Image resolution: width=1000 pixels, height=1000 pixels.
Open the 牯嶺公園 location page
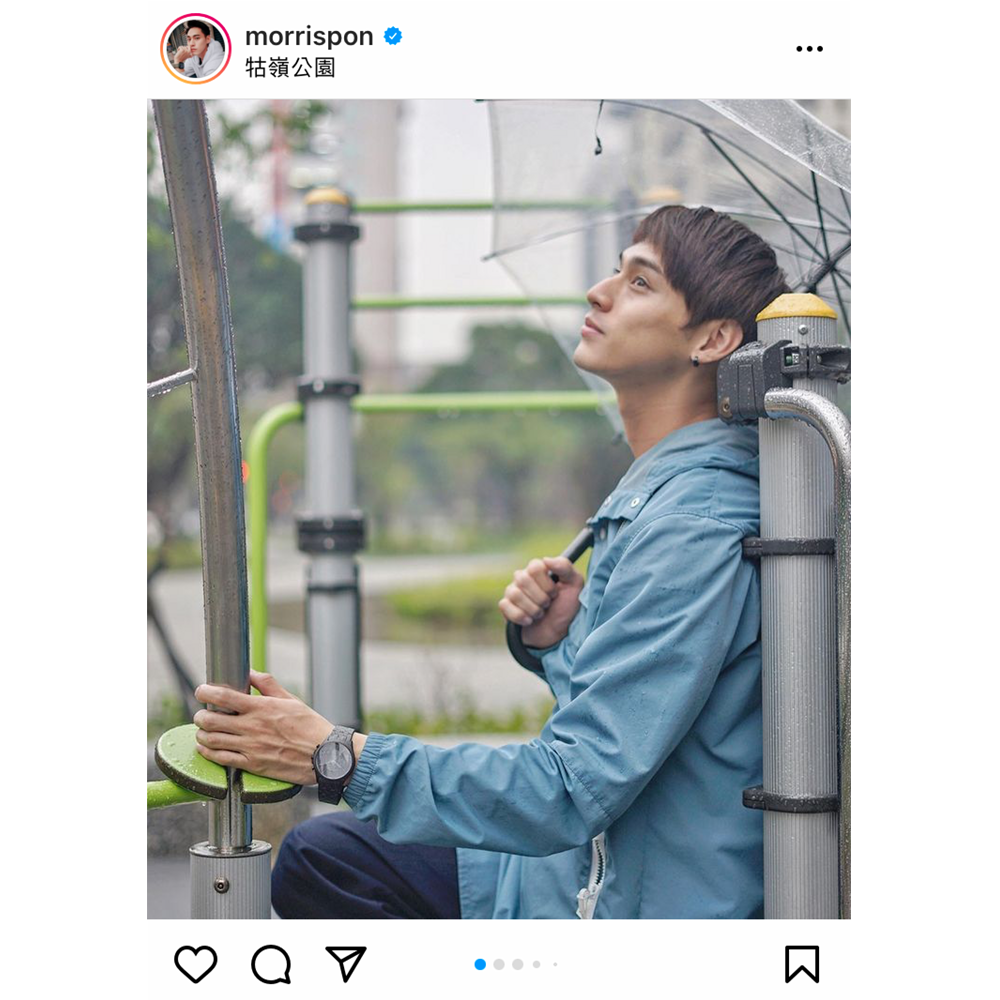[290, 68]
